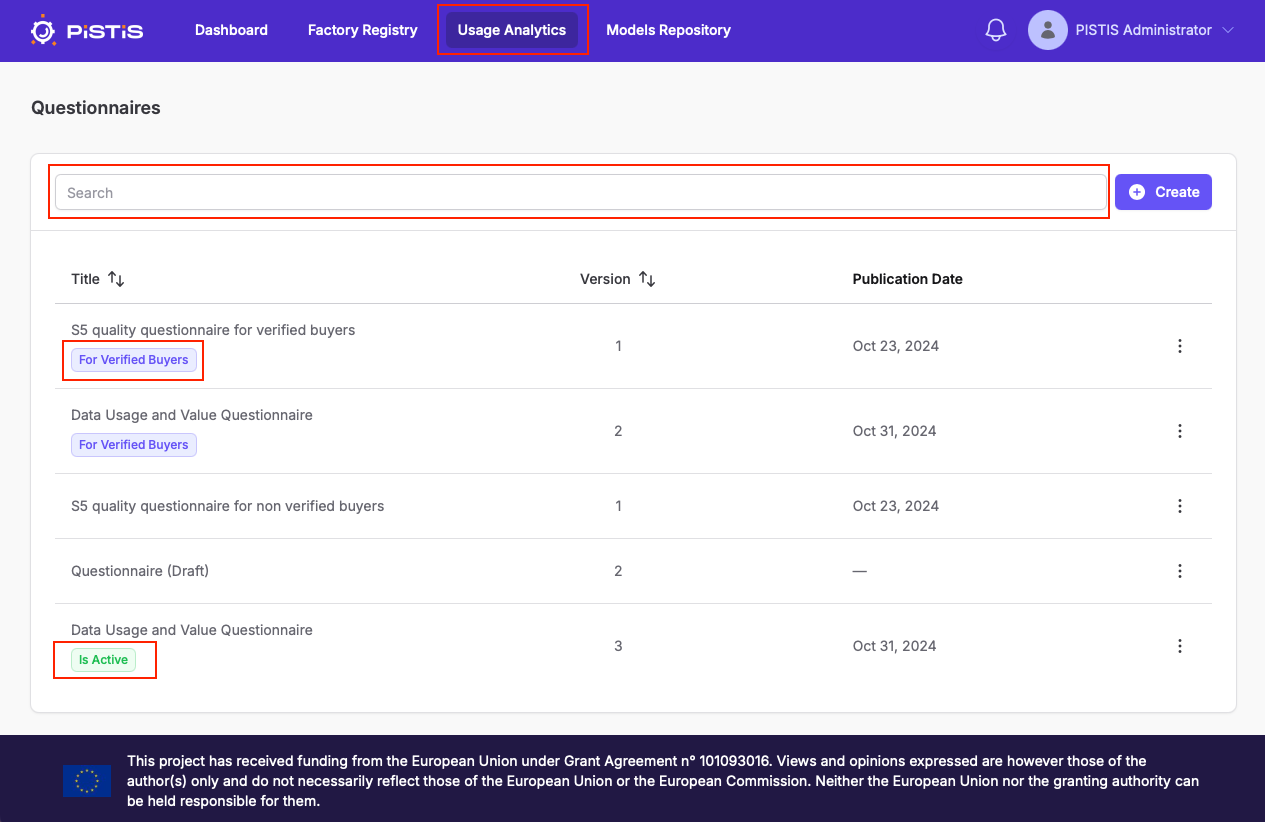Sort questionnaires by Title

point(116,279)
